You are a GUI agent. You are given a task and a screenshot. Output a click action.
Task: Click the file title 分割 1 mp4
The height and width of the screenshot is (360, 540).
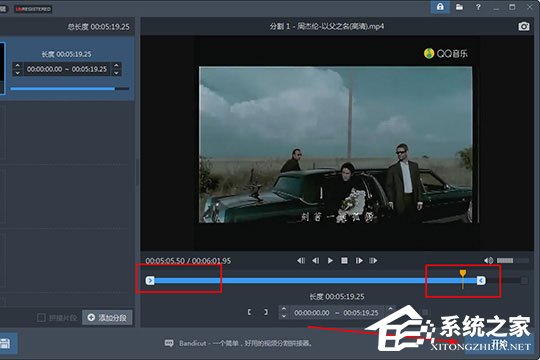tap(327, 26)
